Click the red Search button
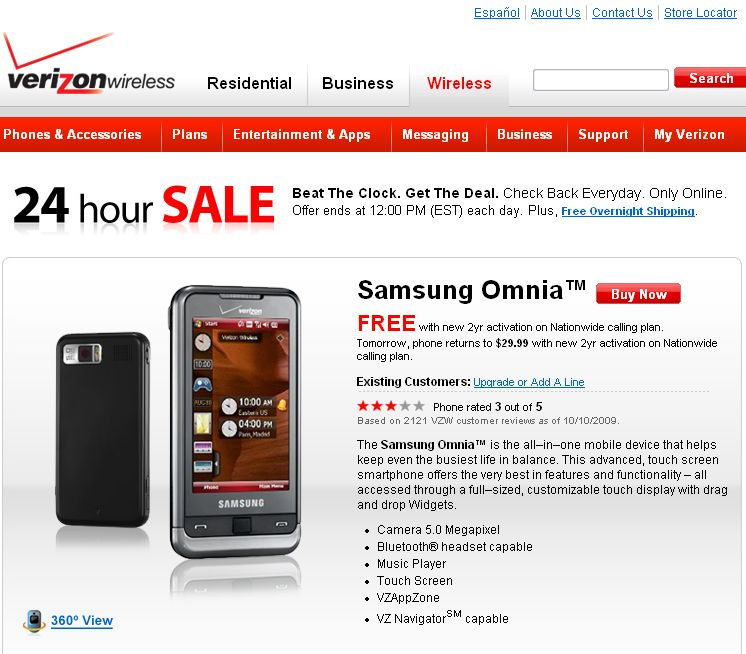Viewport: 746px width, 654px height. (x=710, y=78)
